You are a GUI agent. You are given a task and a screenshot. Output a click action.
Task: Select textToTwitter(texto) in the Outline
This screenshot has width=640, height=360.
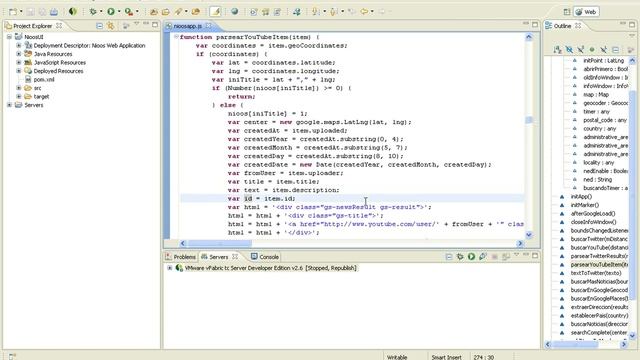[596, 273]
